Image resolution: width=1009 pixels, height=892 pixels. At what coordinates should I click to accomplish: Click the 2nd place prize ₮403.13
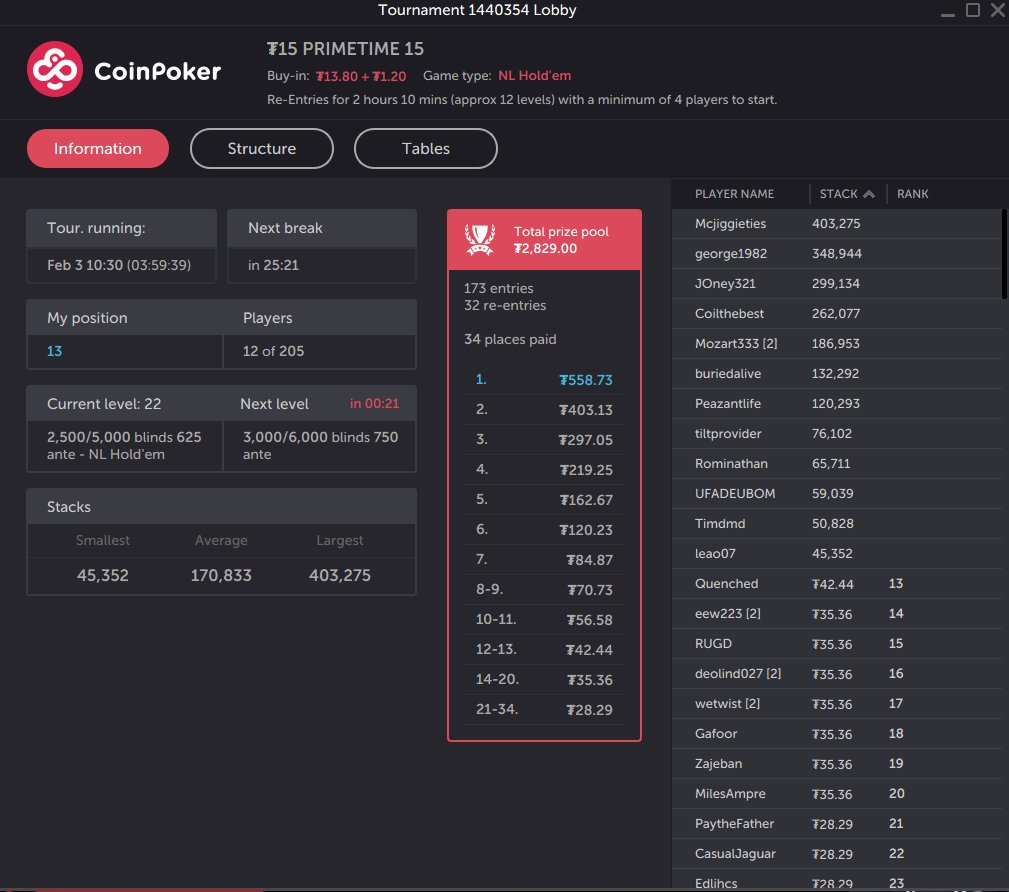point(586,410)
